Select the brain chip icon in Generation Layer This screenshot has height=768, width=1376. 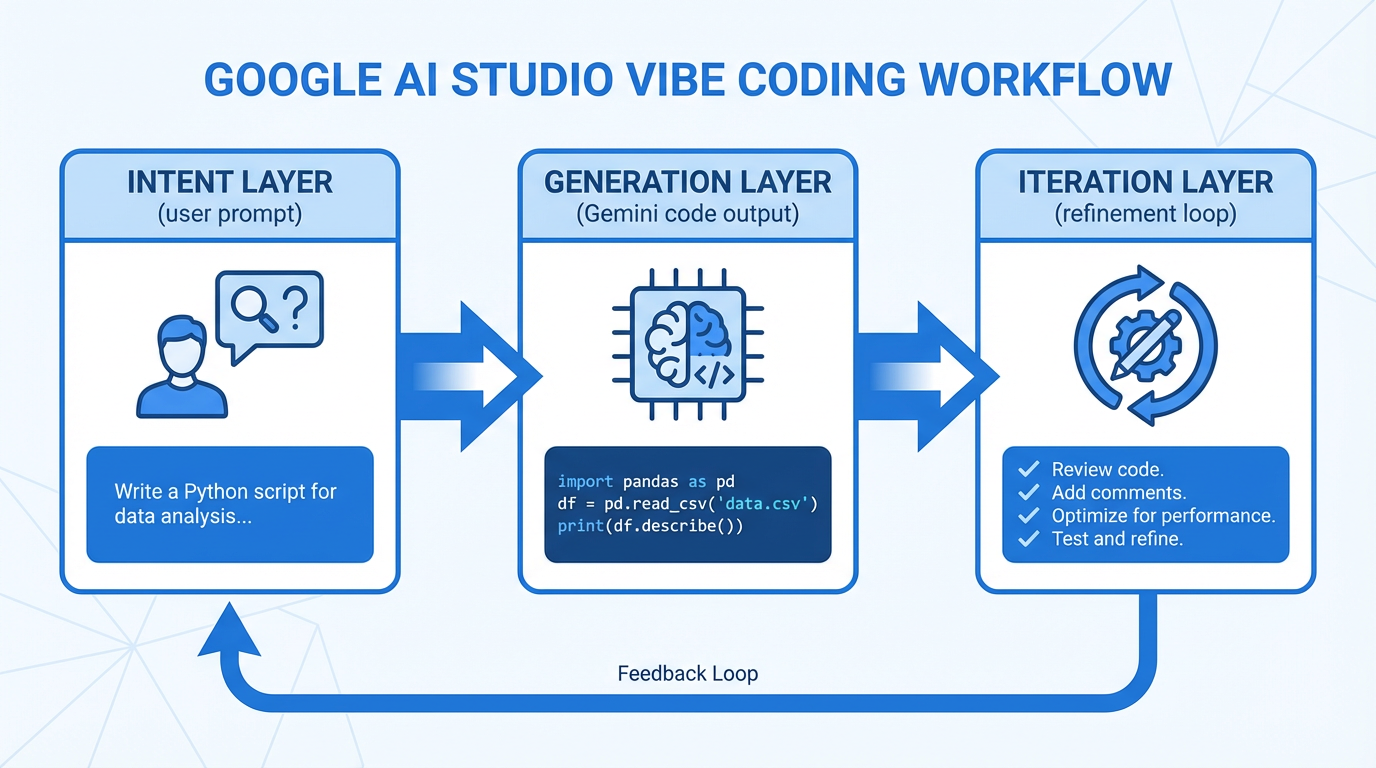[688, 343]
